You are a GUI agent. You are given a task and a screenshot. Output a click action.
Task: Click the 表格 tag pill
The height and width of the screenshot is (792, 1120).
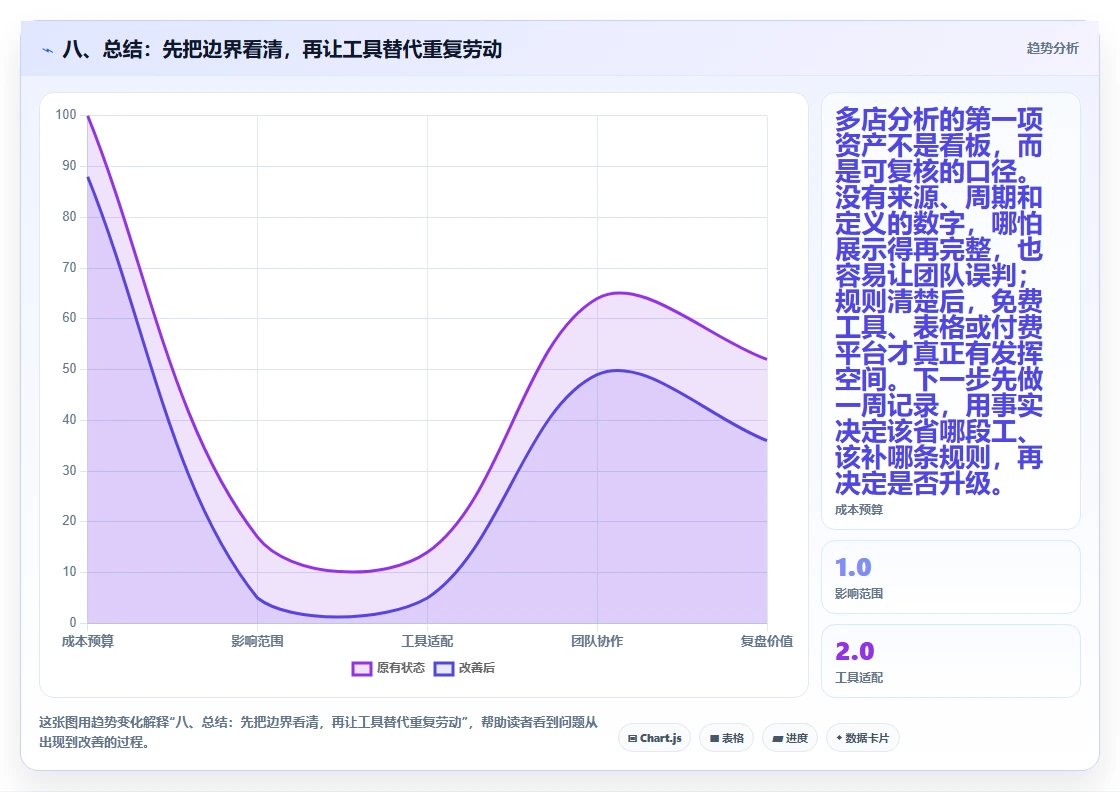click(726, 738)
